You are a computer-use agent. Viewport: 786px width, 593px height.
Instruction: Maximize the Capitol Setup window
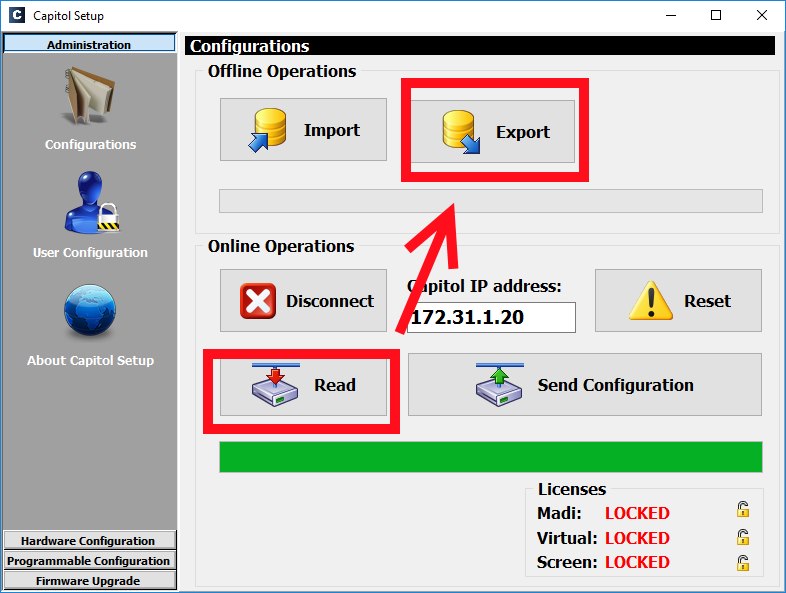tap(716, 15)
